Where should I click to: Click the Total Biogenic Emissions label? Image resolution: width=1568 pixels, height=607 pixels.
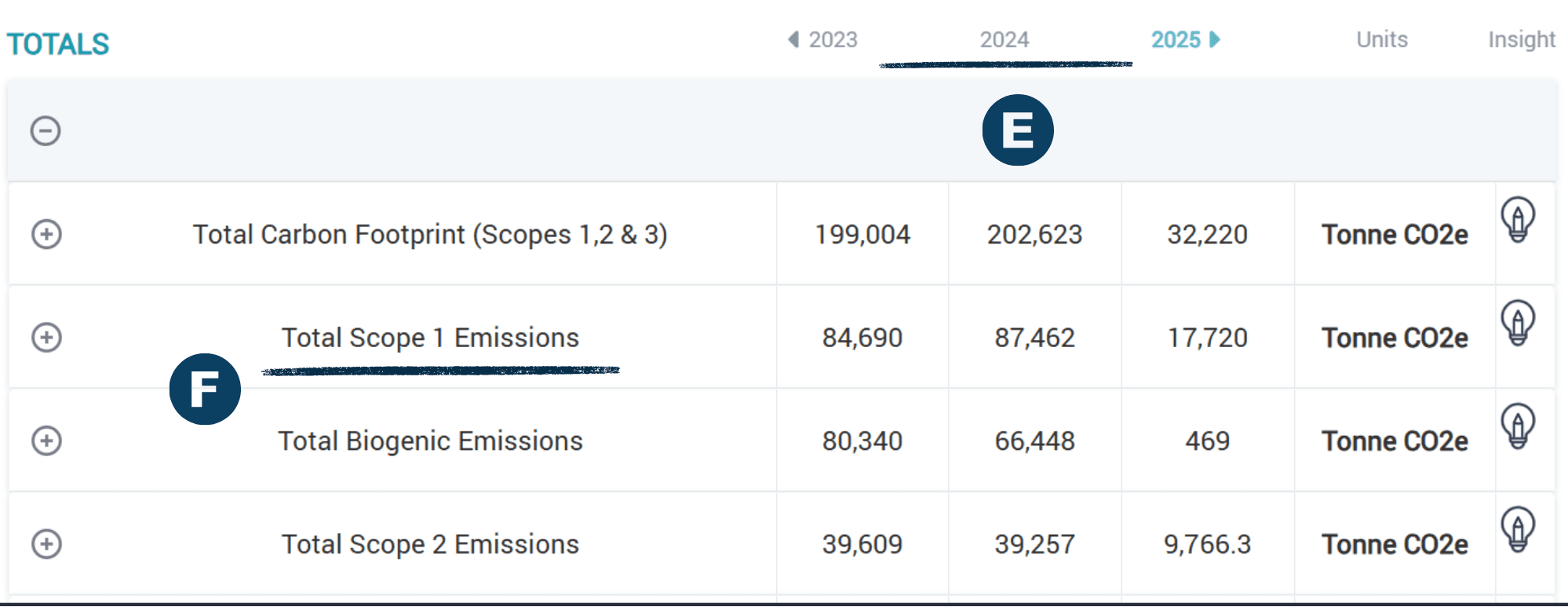click(x=430, y=441)
